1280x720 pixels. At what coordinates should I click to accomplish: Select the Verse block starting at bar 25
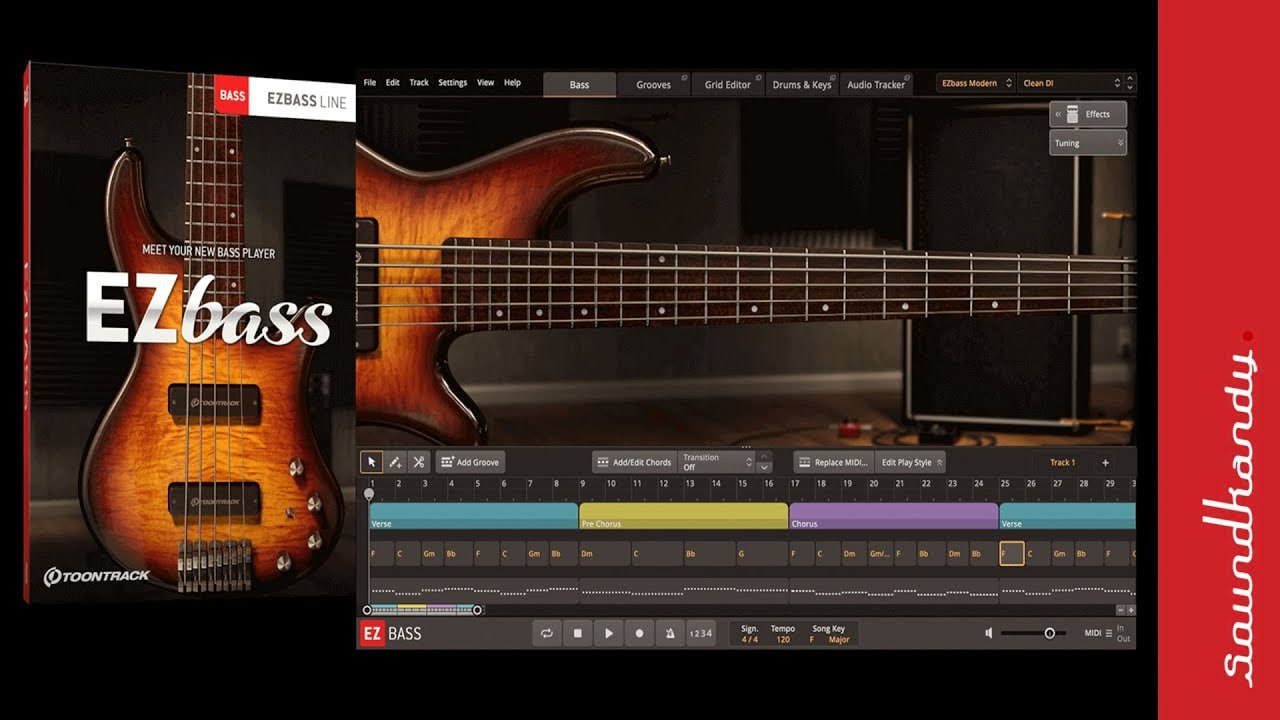tap(1067, 515)
